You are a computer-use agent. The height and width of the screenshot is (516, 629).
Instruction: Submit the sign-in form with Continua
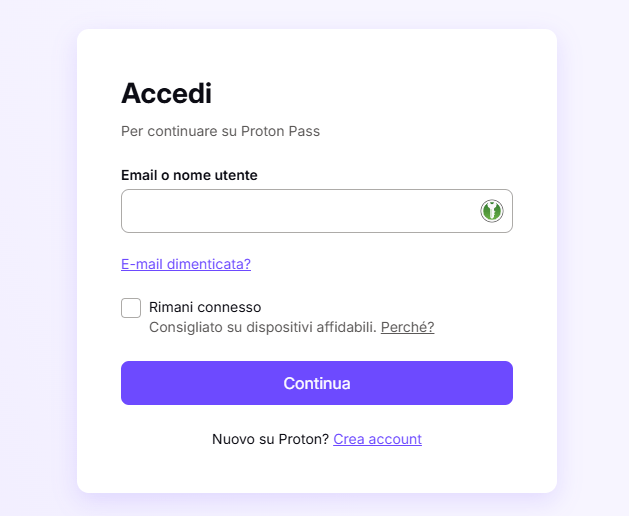click(316, 383)
